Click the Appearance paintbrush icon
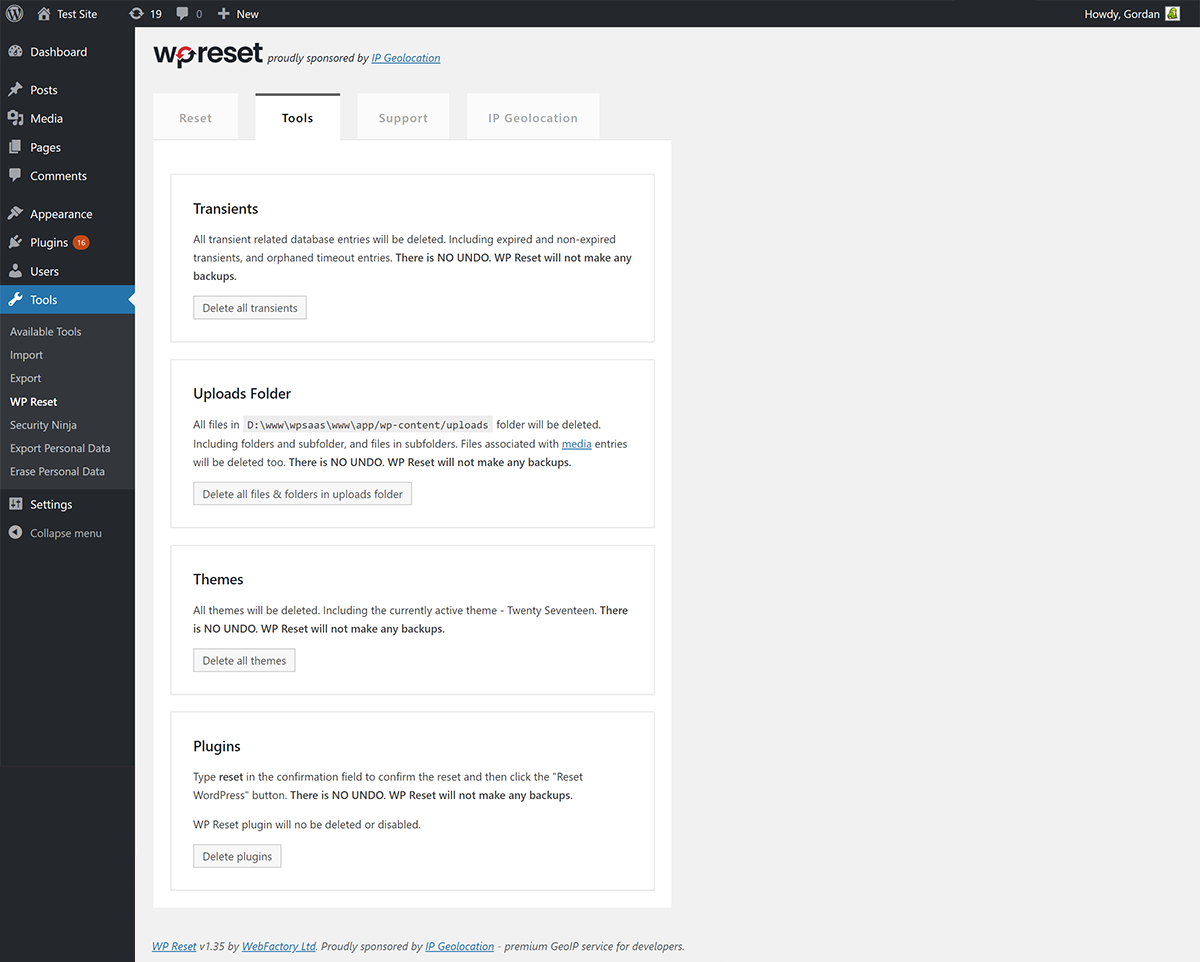1200x962 pixels. coord(15,214)
